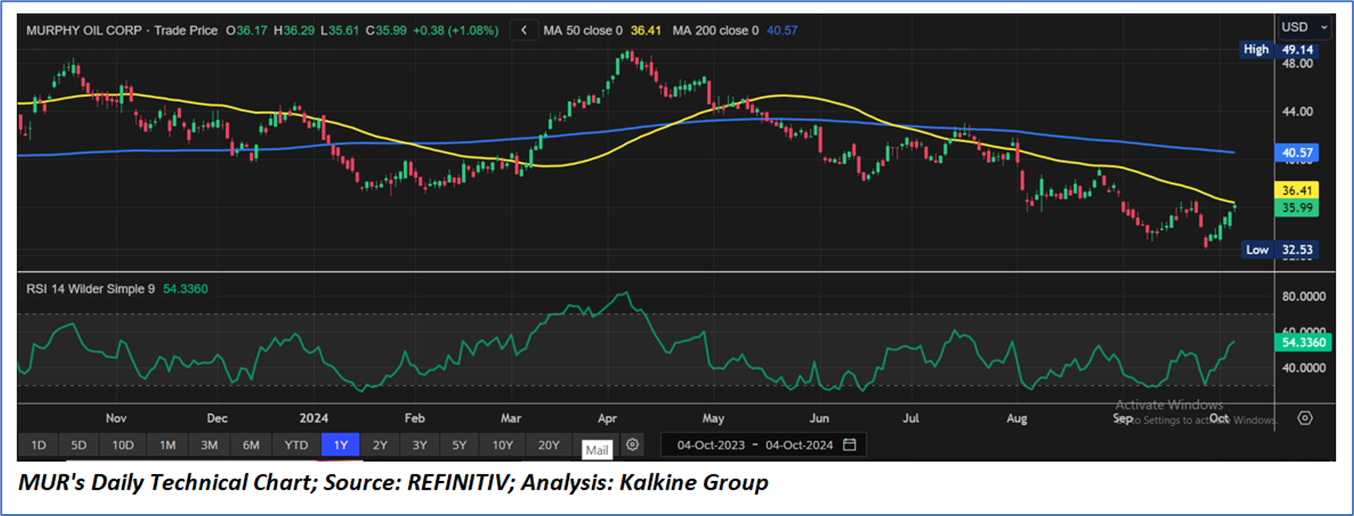The height and width of the screenshot is (516, 1354).
Task: Click the chart caption text below the chart
Action: click(395, 483)
